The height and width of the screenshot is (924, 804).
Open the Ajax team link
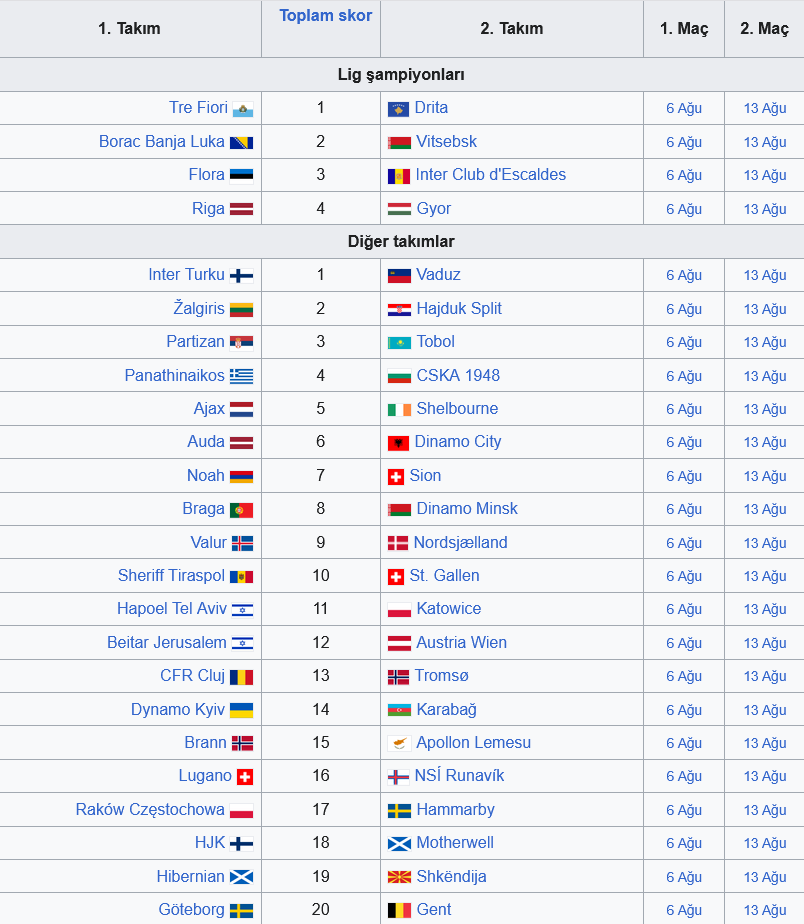[x=209, y=409]
